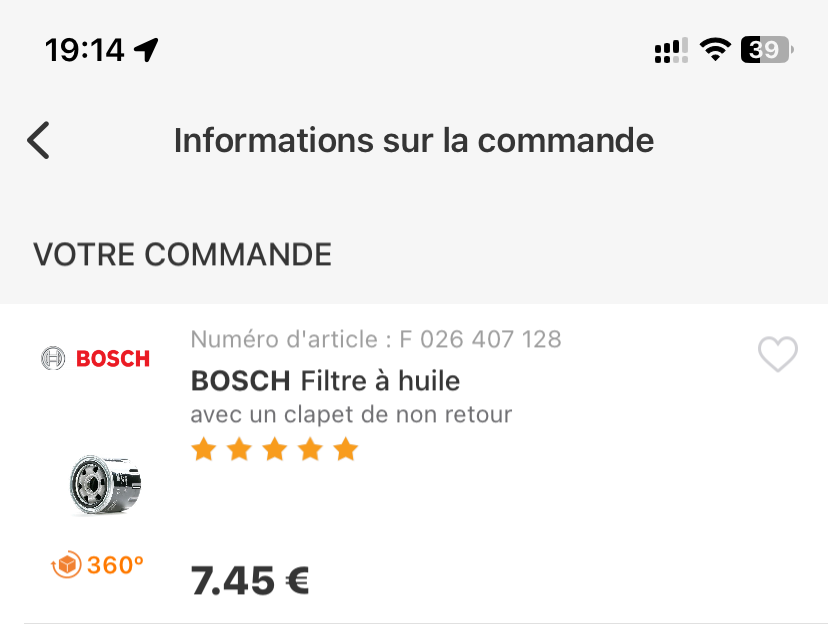Open the "BOSCH Filtre à huile" product title
Screen dimensions: 828x632
click(325, 381)
